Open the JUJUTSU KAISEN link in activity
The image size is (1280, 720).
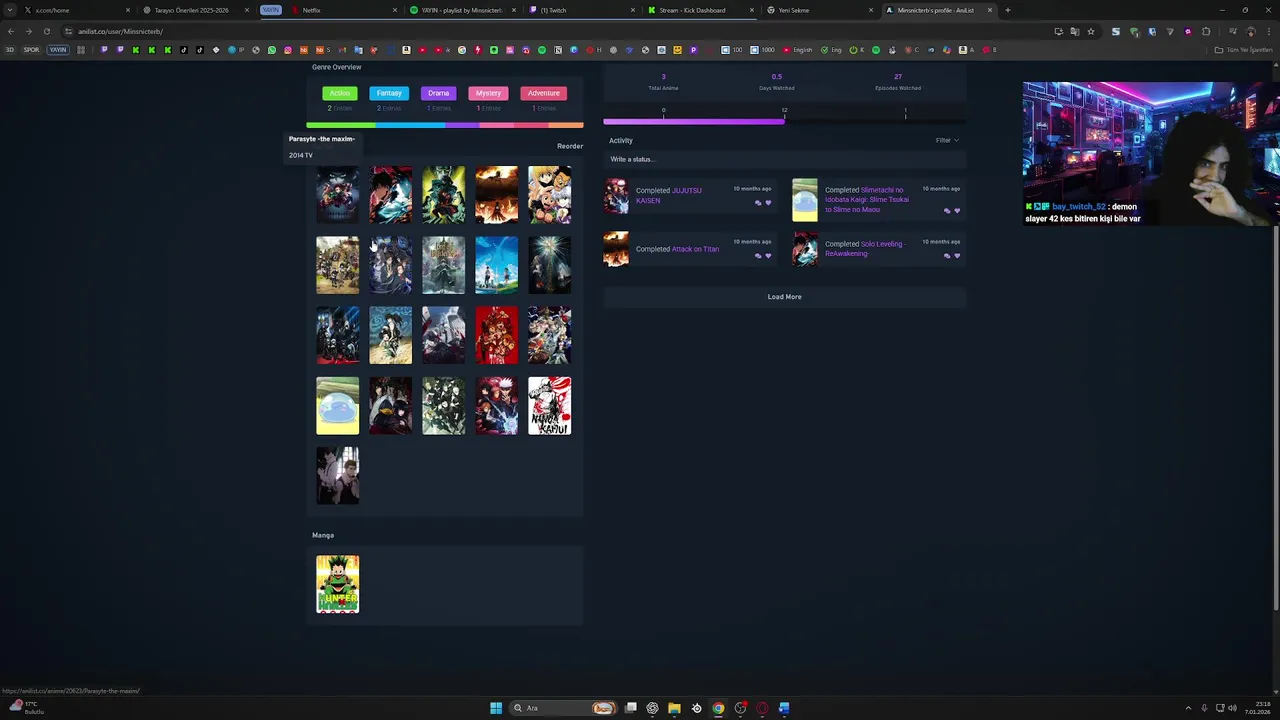coord(669,195)
